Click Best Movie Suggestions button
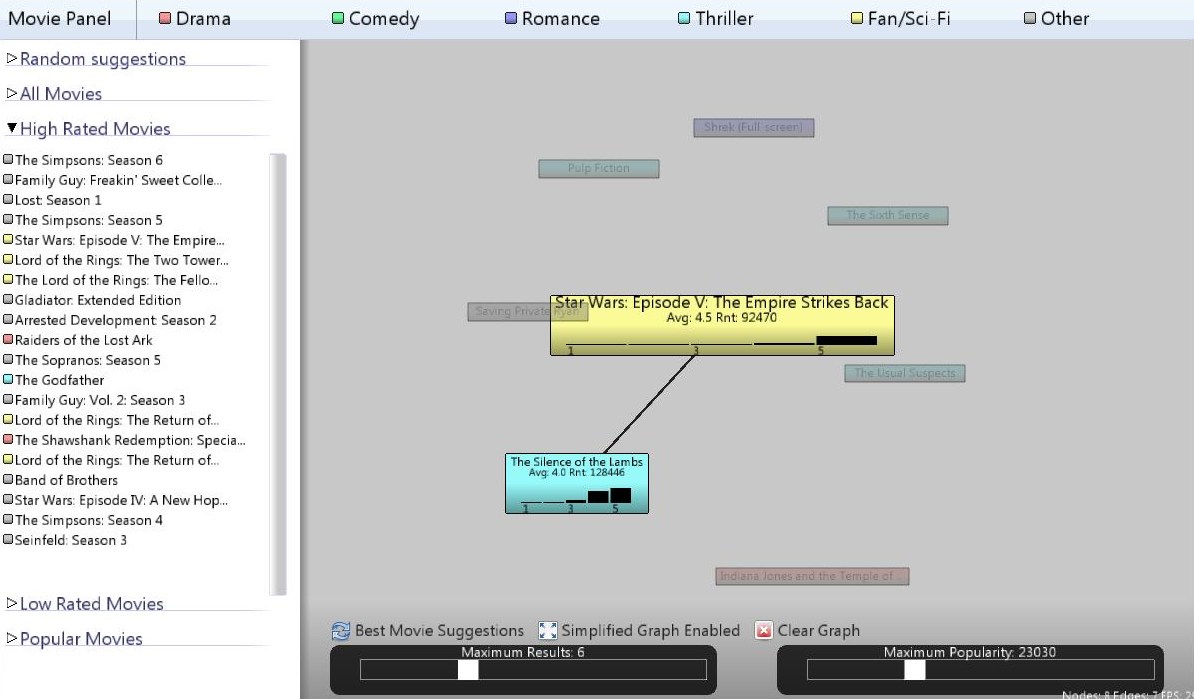1194x699 pixels. tap(428, 630)
